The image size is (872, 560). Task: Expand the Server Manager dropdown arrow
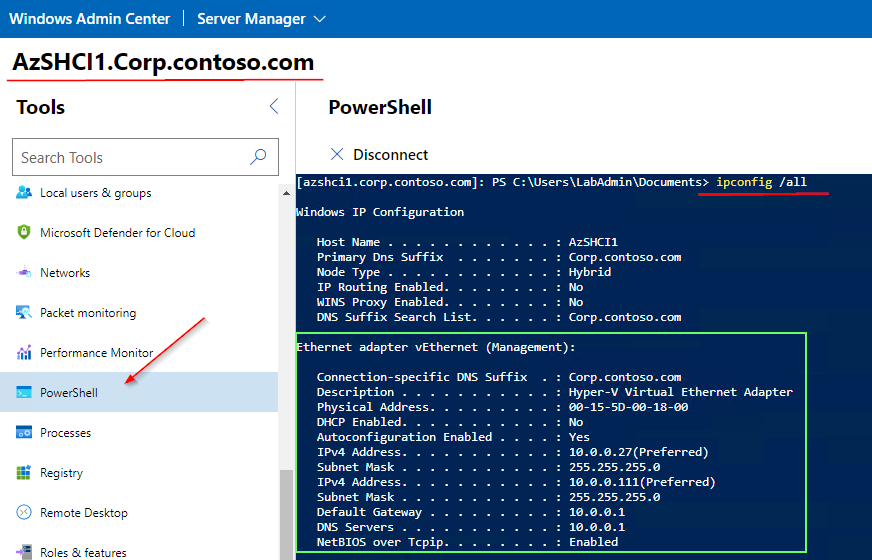click(x=319, y=19)
